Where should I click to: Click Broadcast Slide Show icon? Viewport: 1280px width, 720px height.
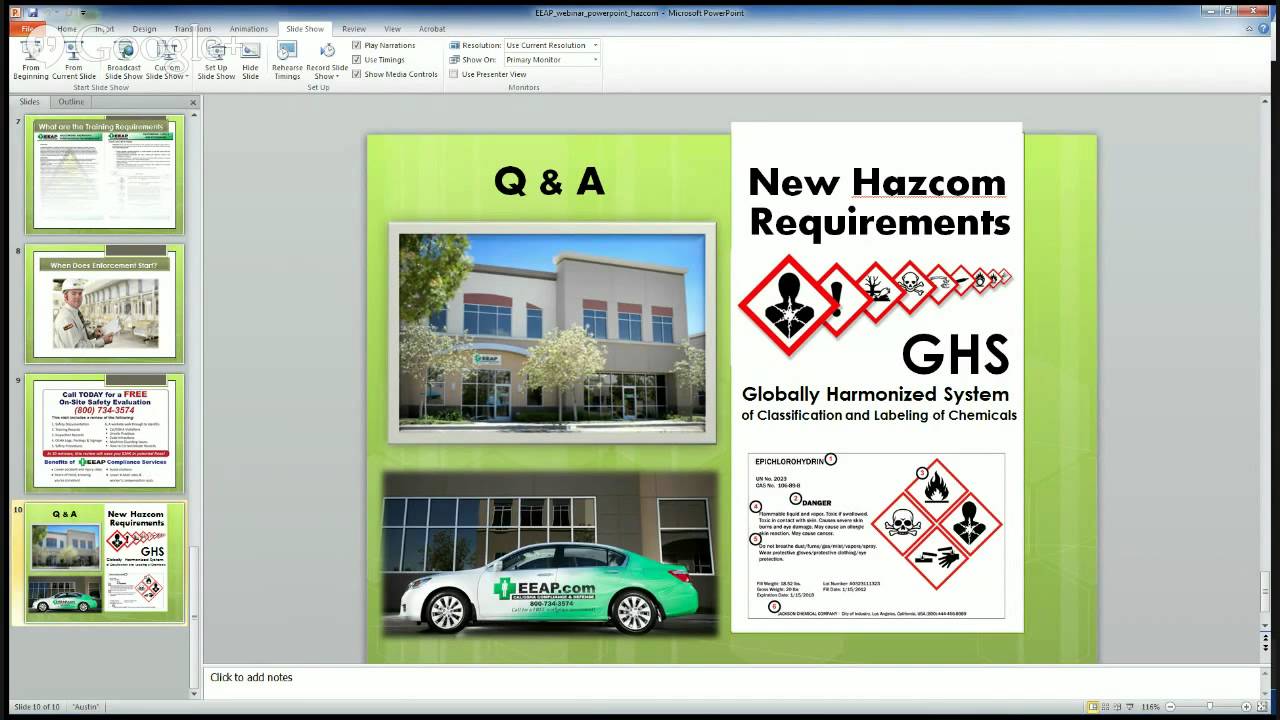click(124, 60)
